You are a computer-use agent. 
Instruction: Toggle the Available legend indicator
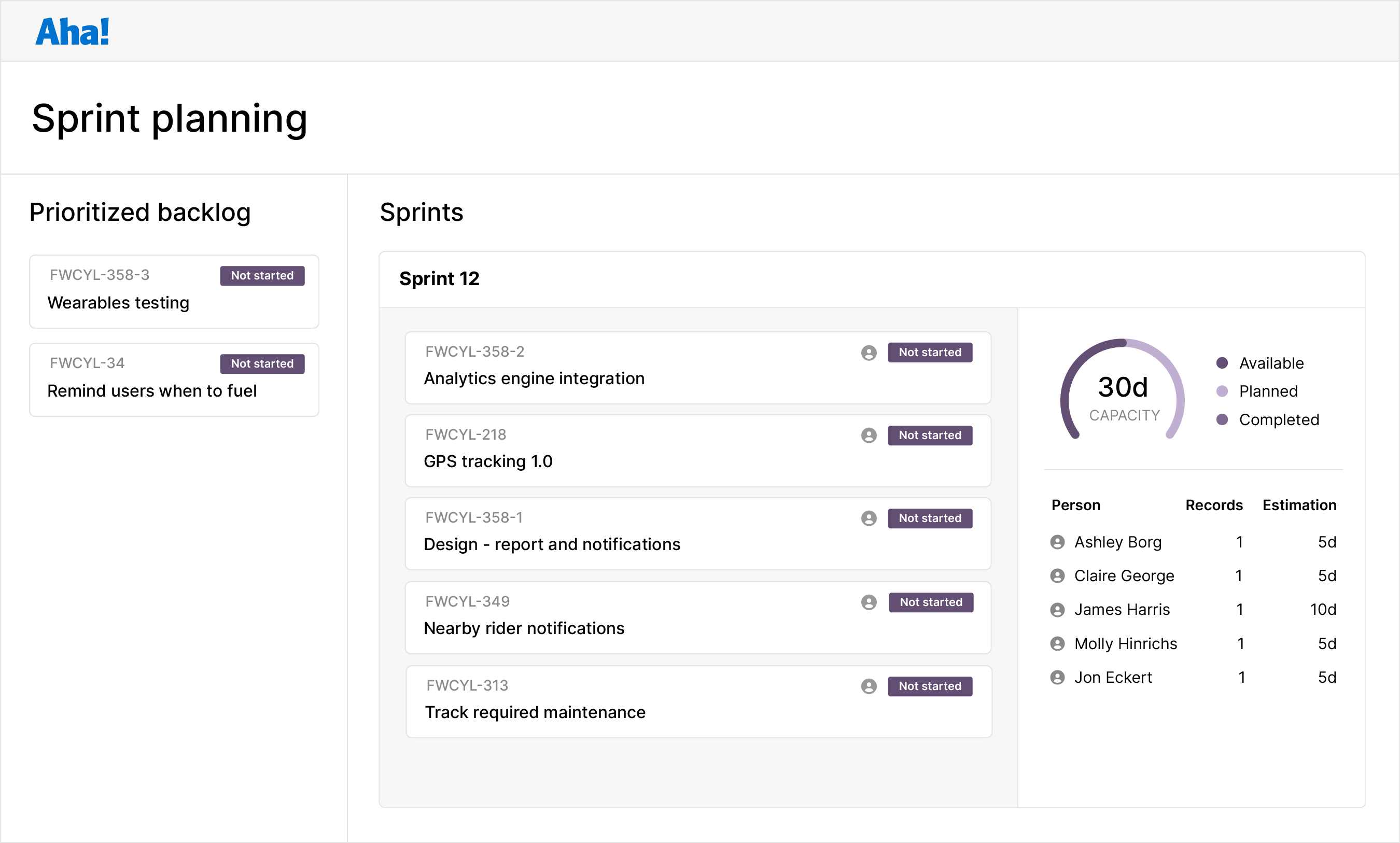pos(1222,363)
